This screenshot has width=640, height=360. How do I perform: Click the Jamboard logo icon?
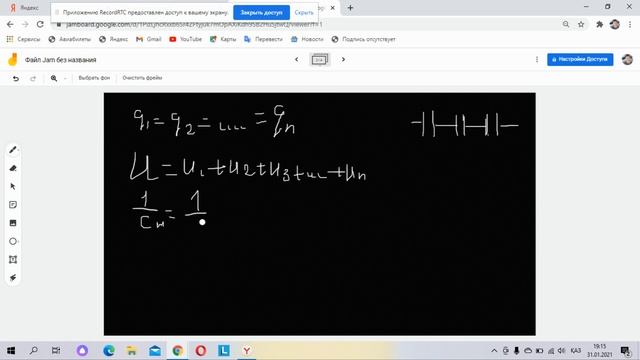click(13, 60)
